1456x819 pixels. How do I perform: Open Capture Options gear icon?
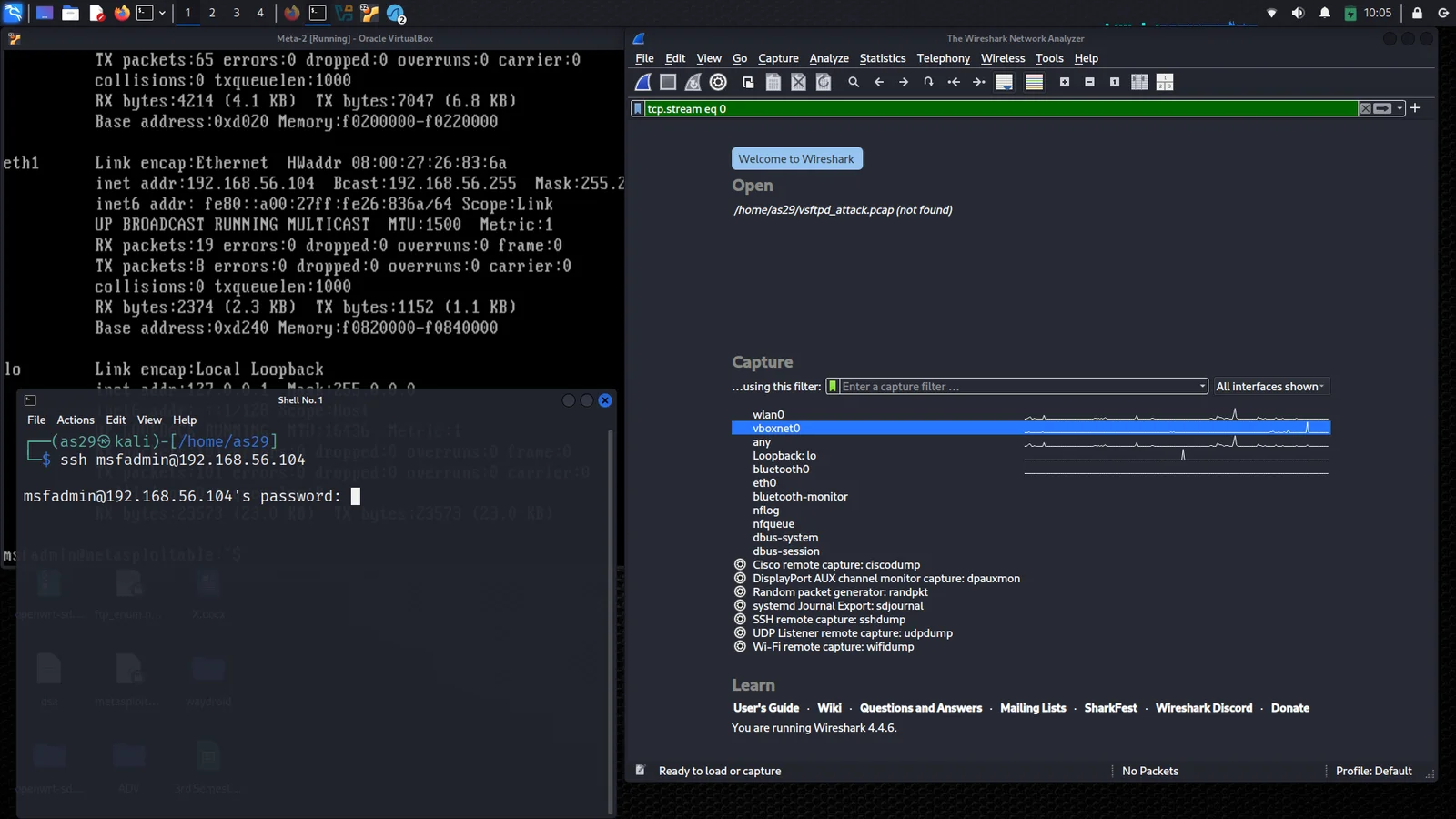718,82
